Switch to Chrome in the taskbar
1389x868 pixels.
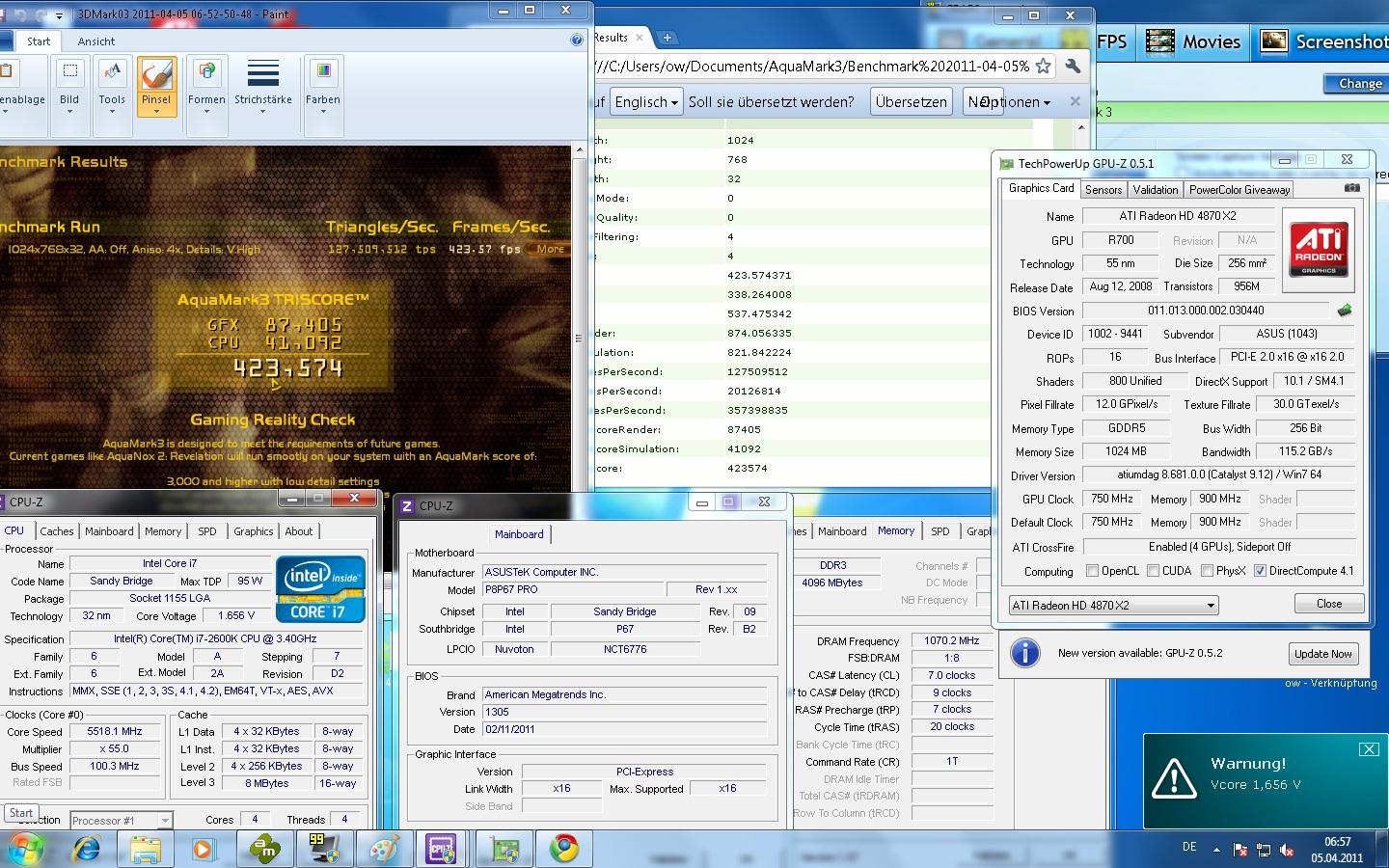(564, 849)
